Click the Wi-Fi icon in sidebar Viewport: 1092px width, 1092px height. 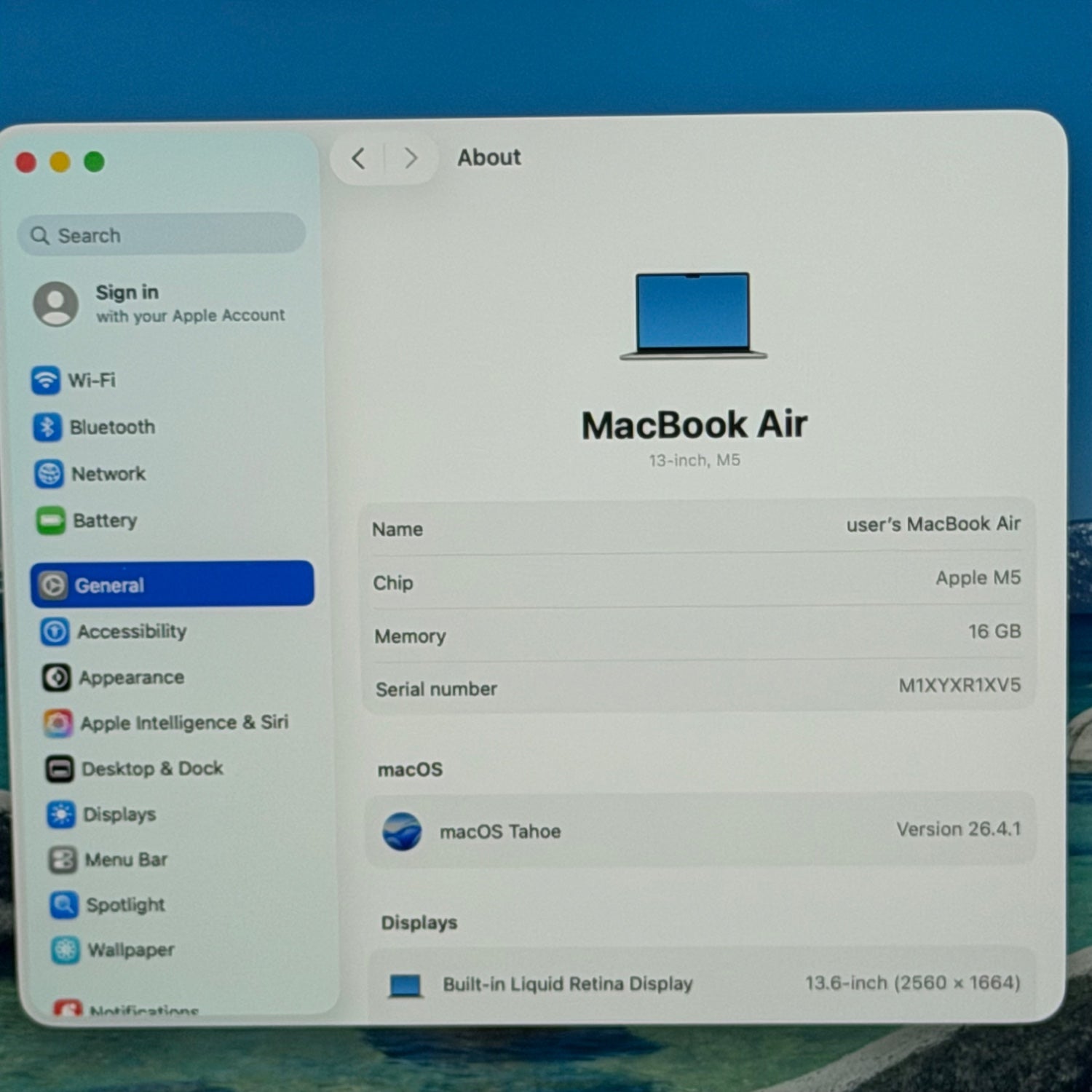(x=45, y=380)
